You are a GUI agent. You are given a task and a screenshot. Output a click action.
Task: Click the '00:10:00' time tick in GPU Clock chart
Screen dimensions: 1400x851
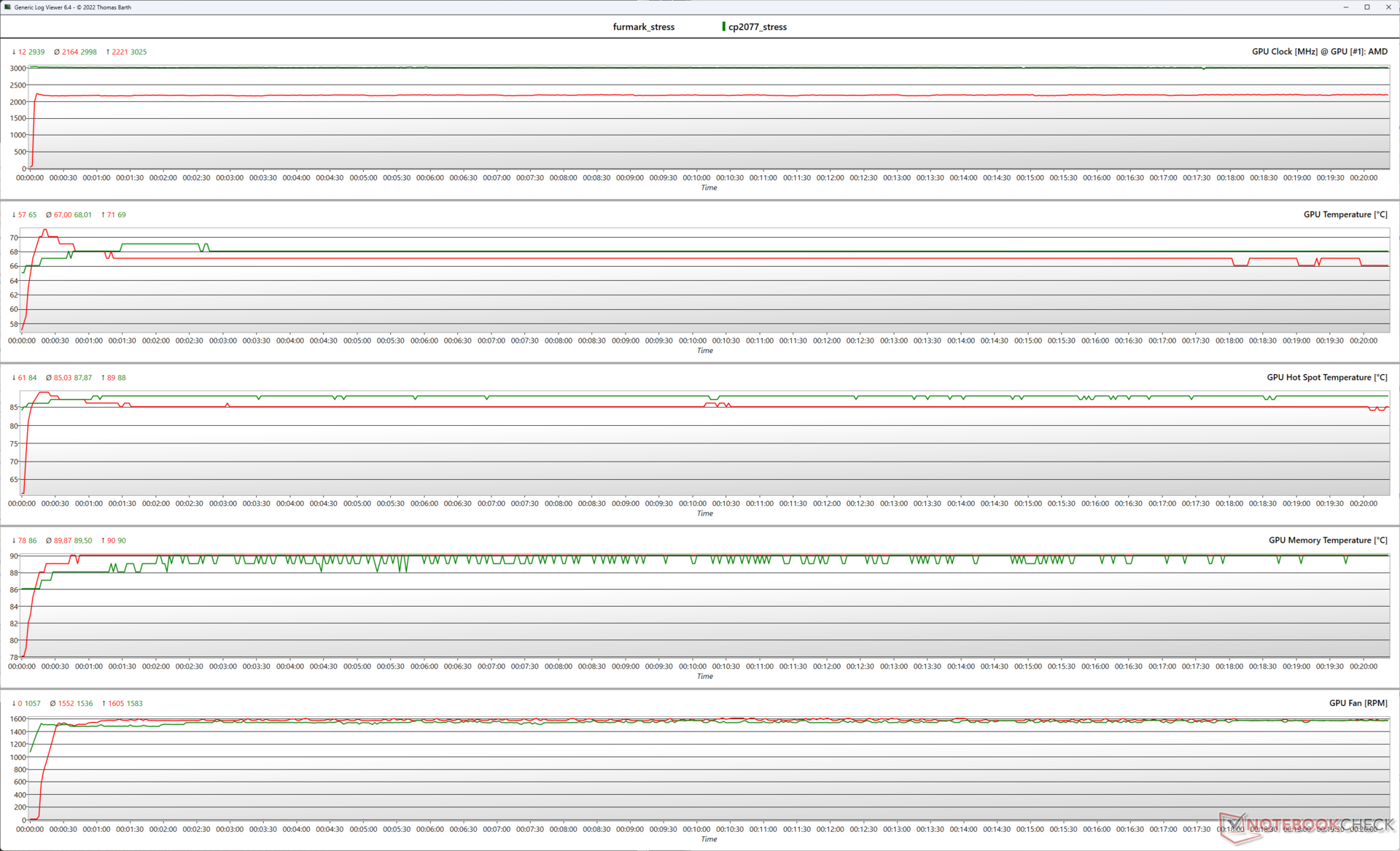[x=696, y=178]
